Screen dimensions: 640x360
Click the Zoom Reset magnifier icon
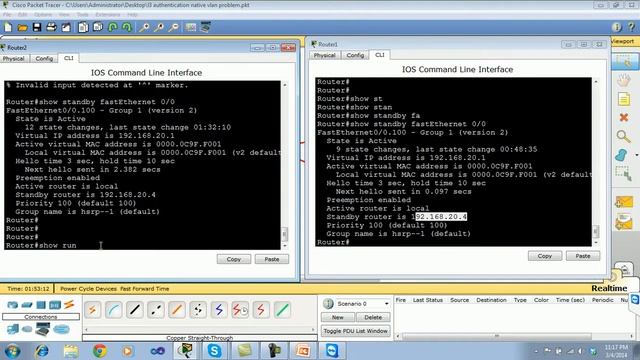pyautogui.click(x=159, y=27)
